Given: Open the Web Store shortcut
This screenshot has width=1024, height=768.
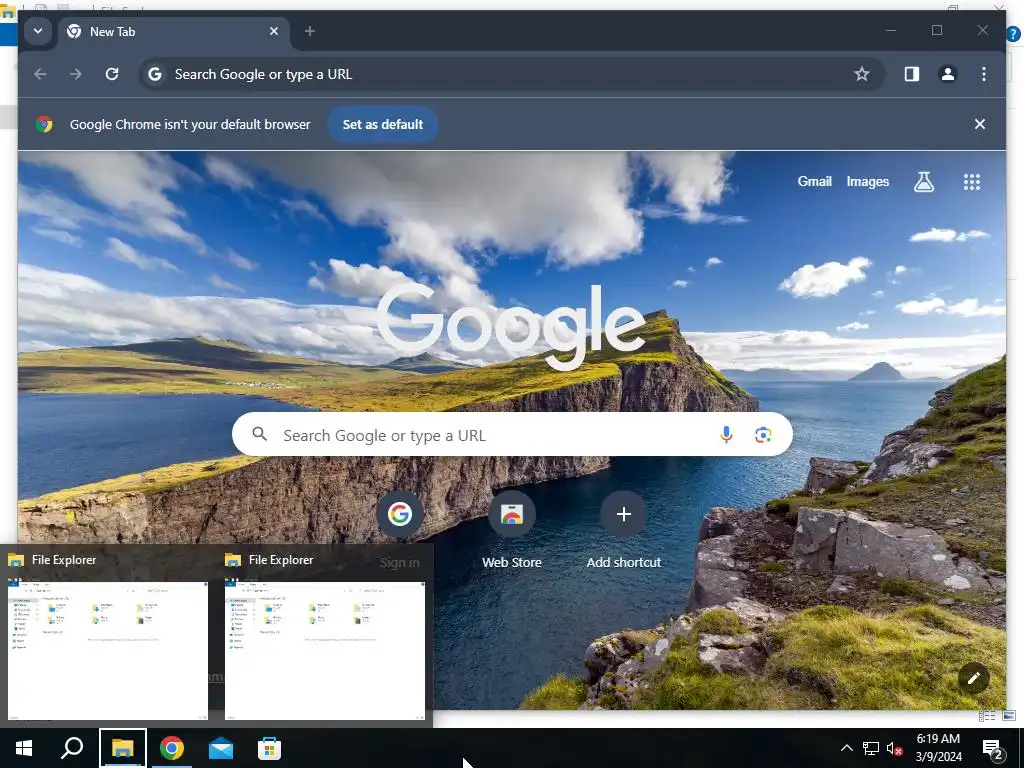Looking at the screenshot, I should pos(512,530).
